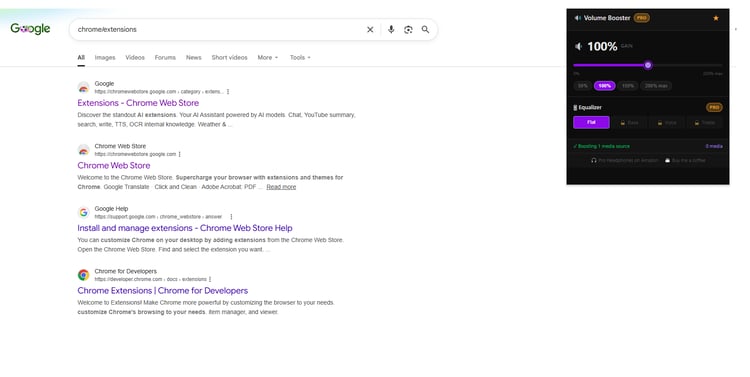Click the locked Treble equalizer preset
750x377 pixels.
705,122
